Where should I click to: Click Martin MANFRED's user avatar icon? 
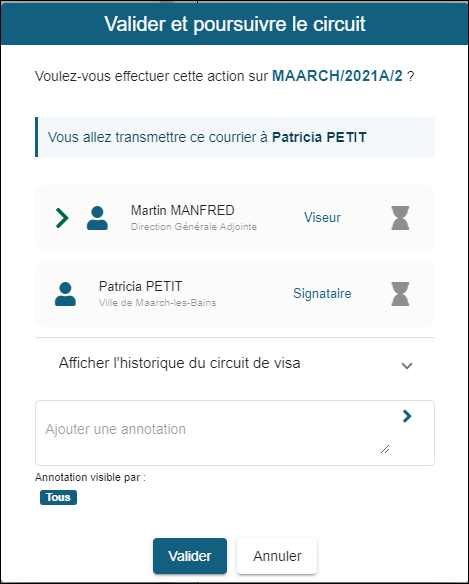pos(97,218)
